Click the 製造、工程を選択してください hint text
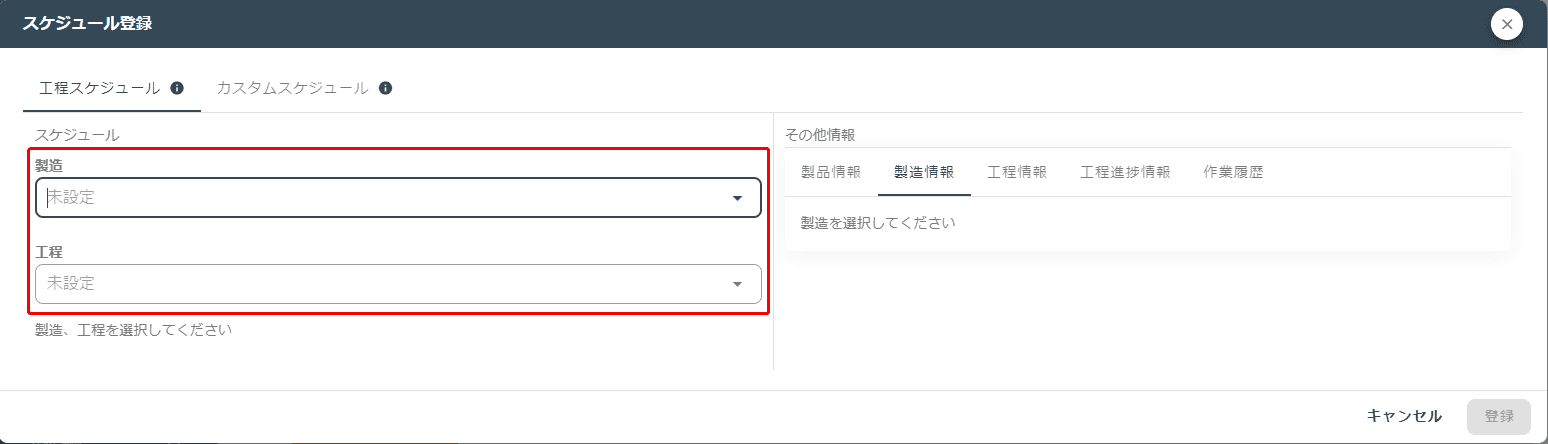 pyautogui.click(x=133, y=329)
